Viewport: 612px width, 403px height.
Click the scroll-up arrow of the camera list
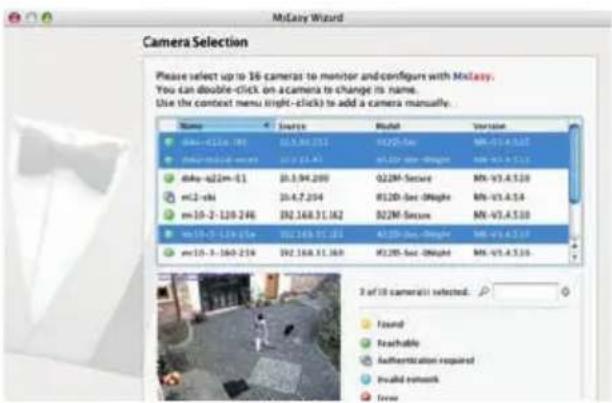click(x=574, y=245)
